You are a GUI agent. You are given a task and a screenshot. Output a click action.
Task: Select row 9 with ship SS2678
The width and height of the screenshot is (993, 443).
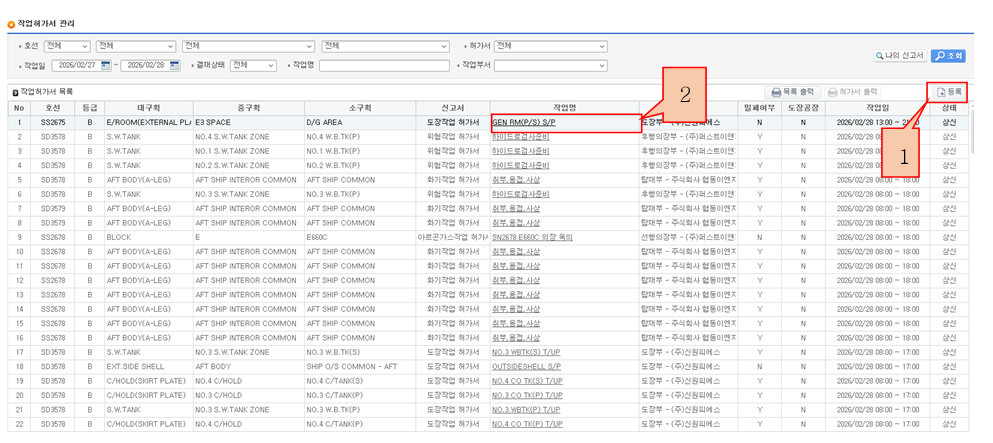53,237
